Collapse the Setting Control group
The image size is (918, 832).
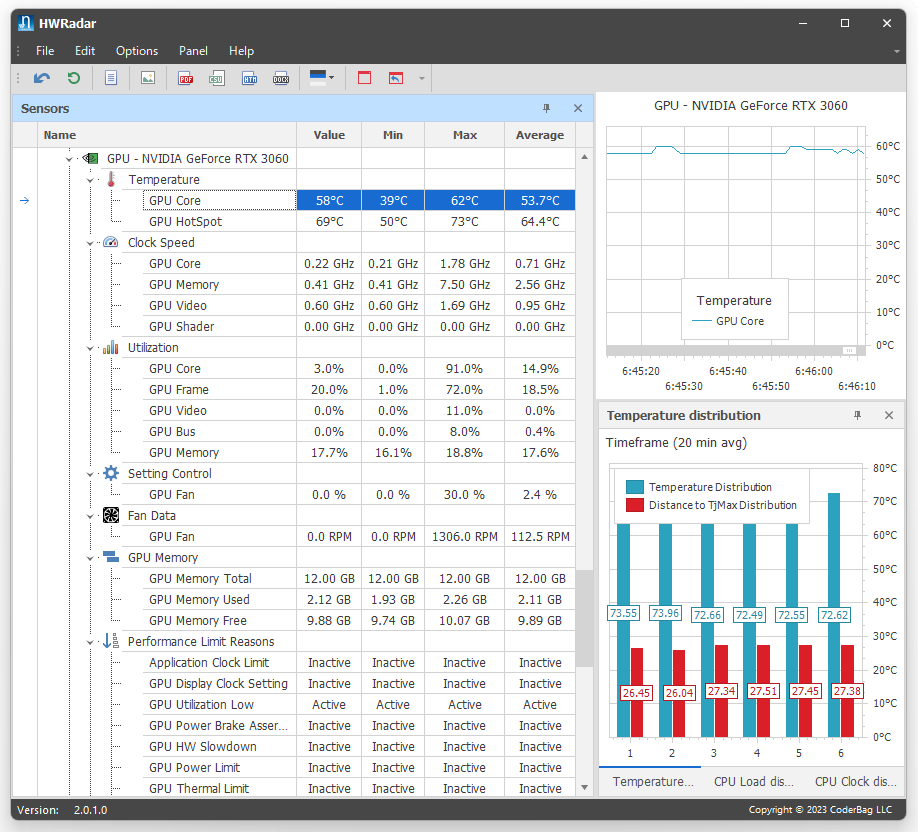(90, 474)
